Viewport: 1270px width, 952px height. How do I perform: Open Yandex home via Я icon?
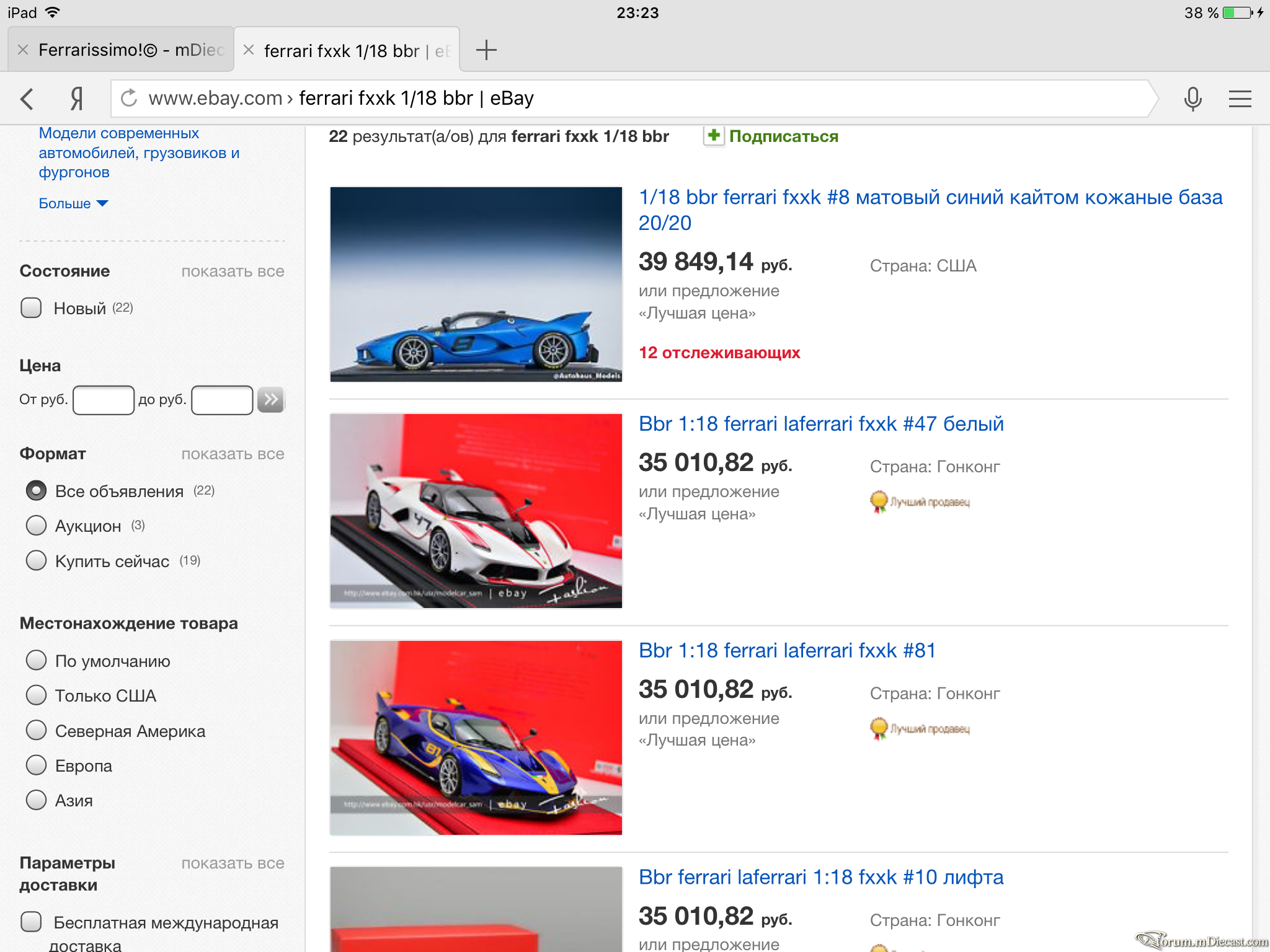pyautogui.click(x=76, y=99)
